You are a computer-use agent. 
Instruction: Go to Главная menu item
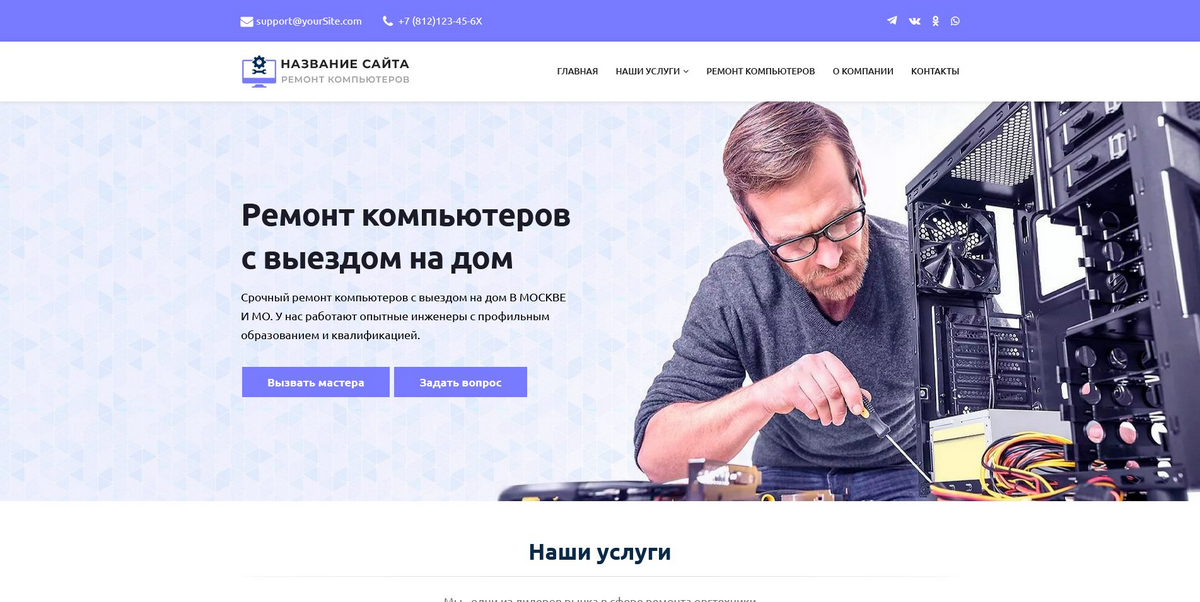[577, 71]
